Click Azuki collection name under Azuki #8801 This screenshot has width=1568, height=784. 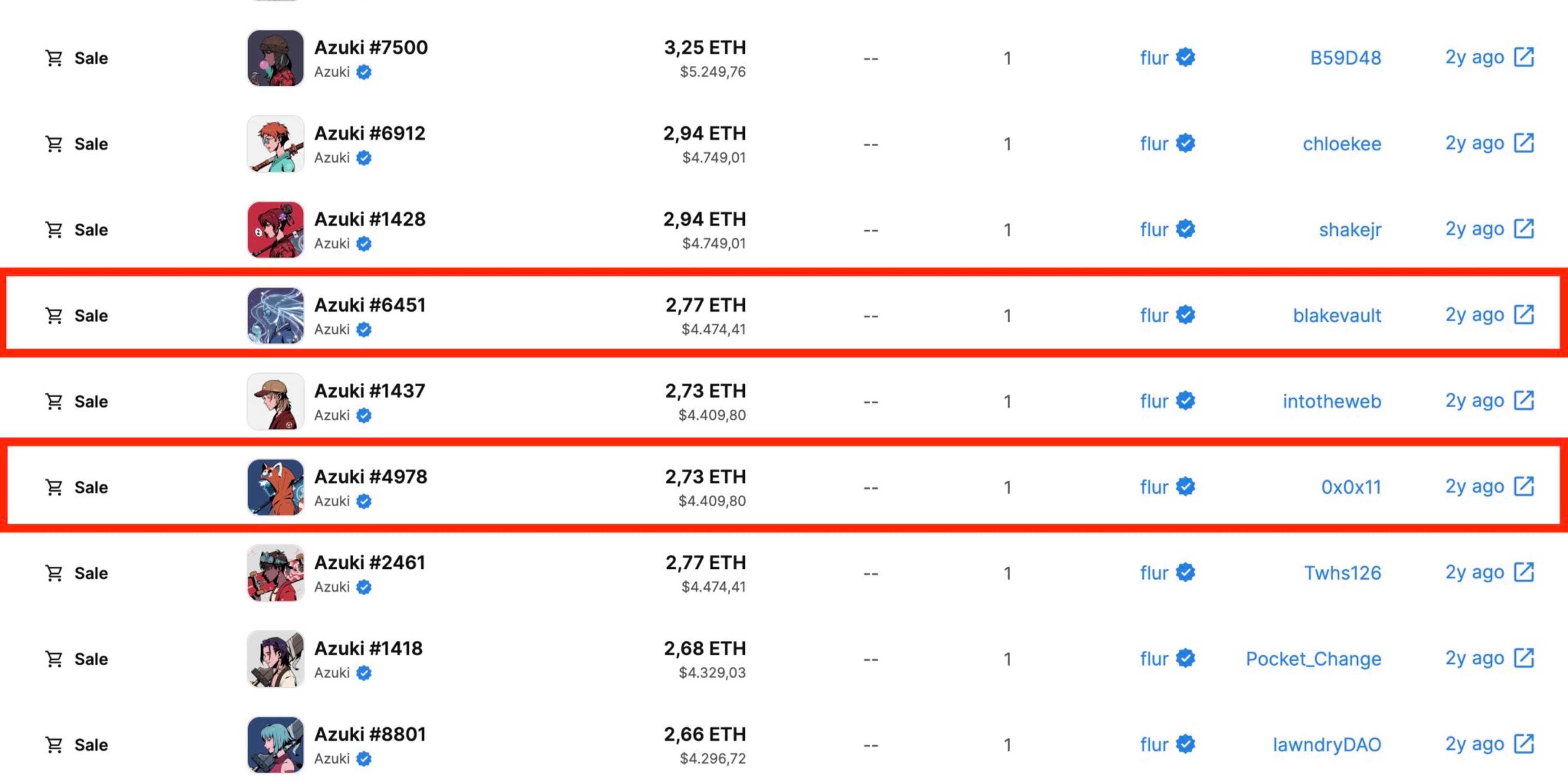(332, 758)
